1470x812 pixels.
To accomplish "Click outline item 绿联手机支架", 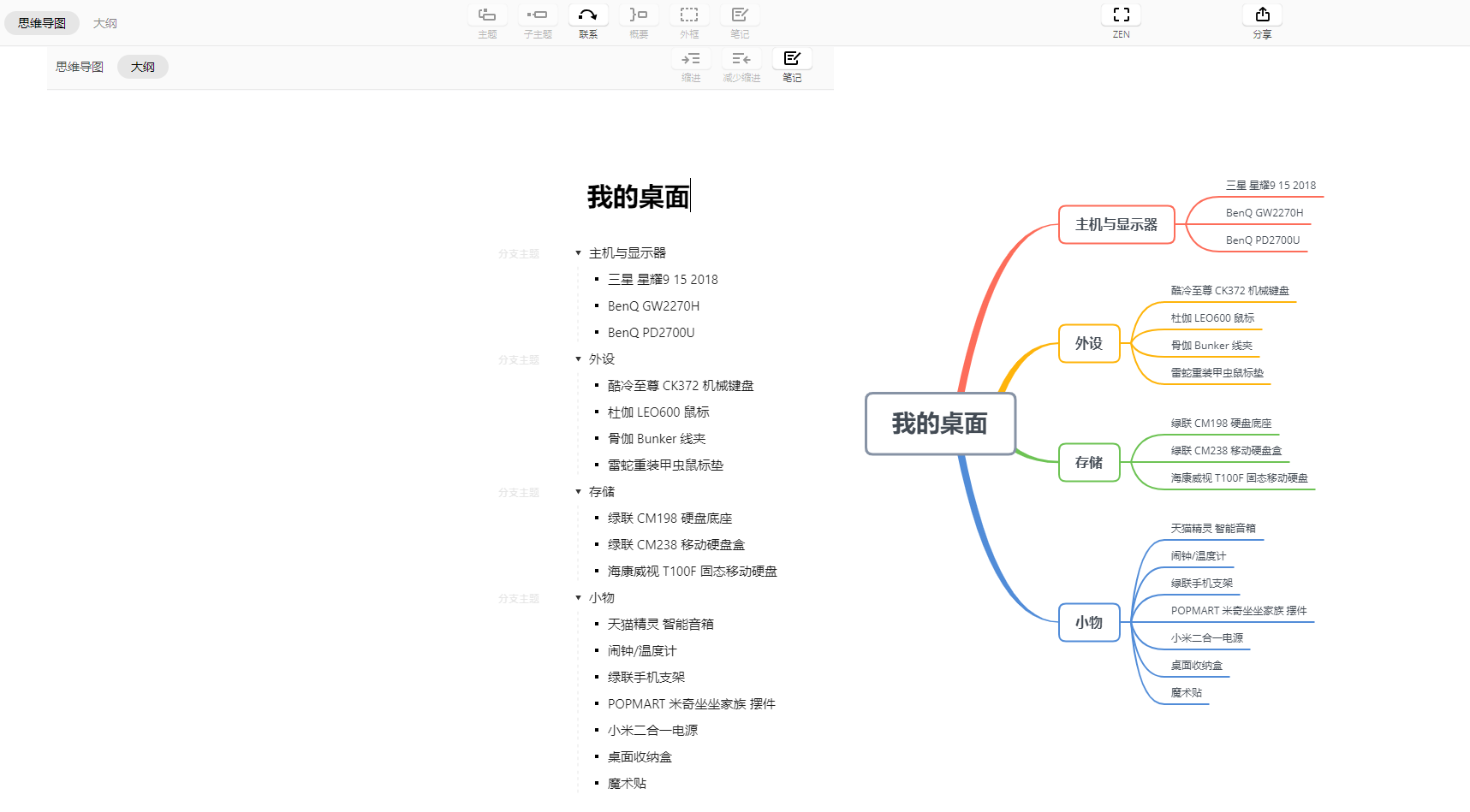I will (x=646, y=678).
